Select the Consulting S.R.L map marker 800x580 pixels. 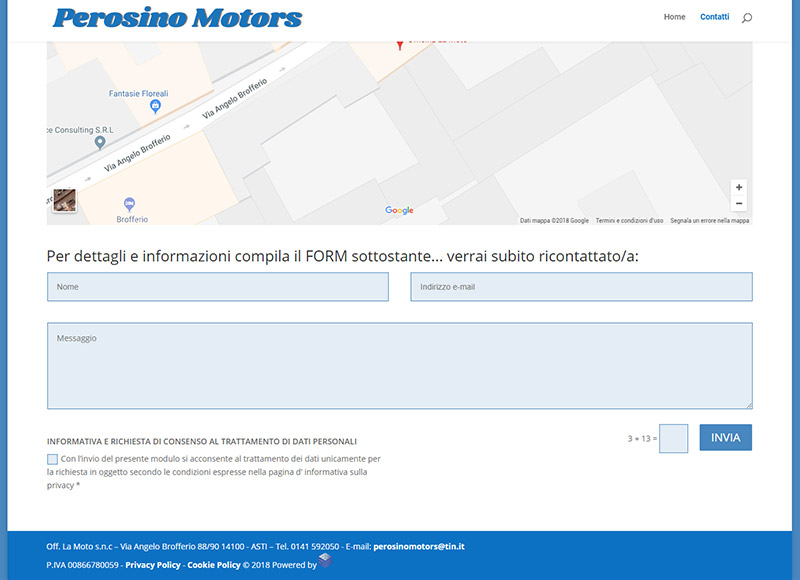click(100, 143)
